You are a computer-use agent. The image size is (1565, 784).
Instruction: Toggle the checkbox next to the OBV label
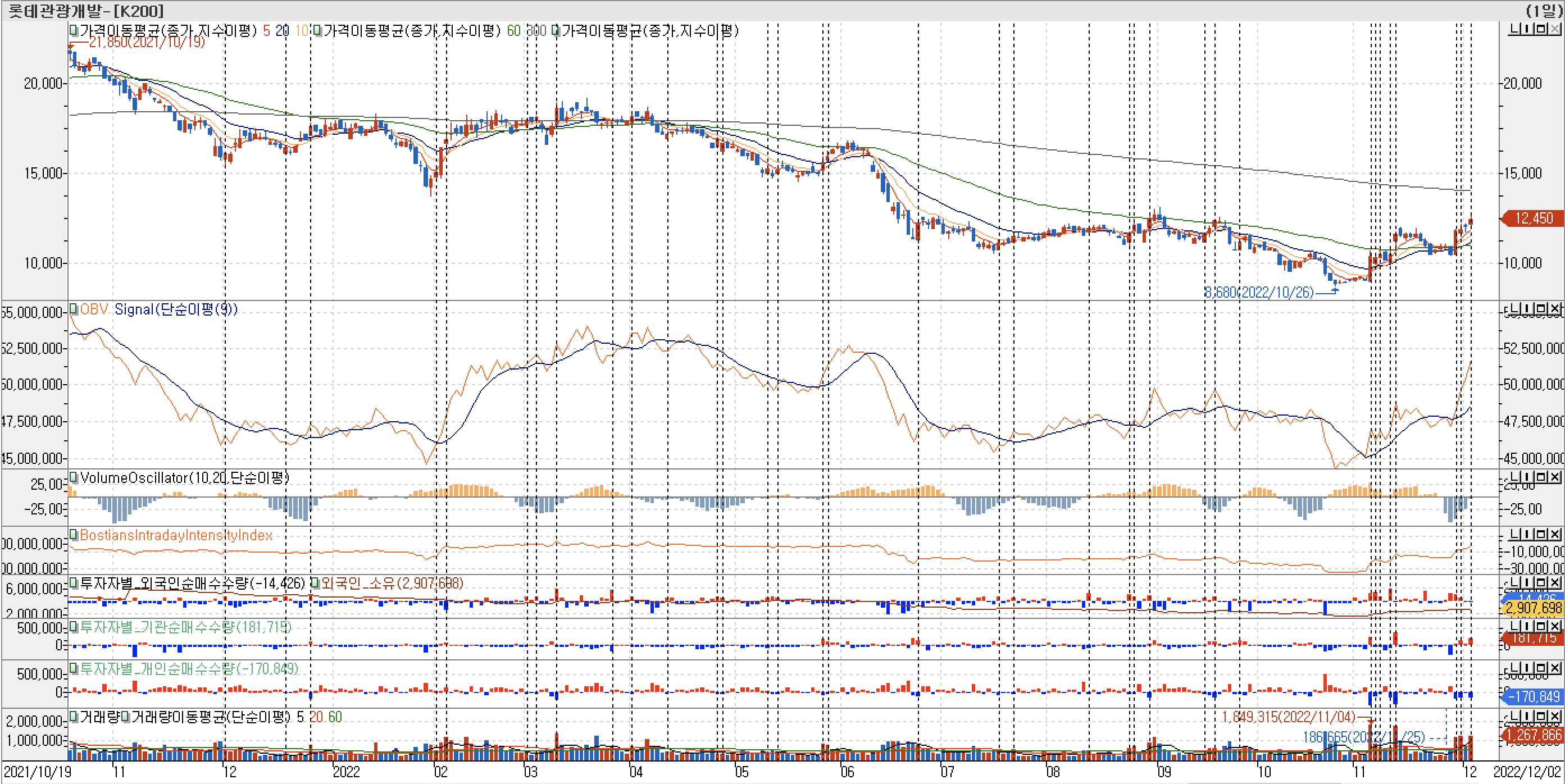click(x=74, y=308)
